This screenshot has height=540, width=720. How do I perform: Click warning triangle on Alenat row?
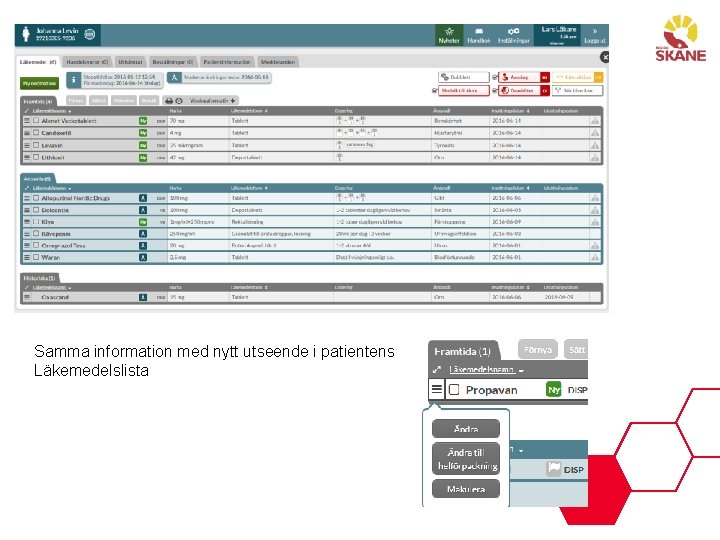[x=595, y=121]
